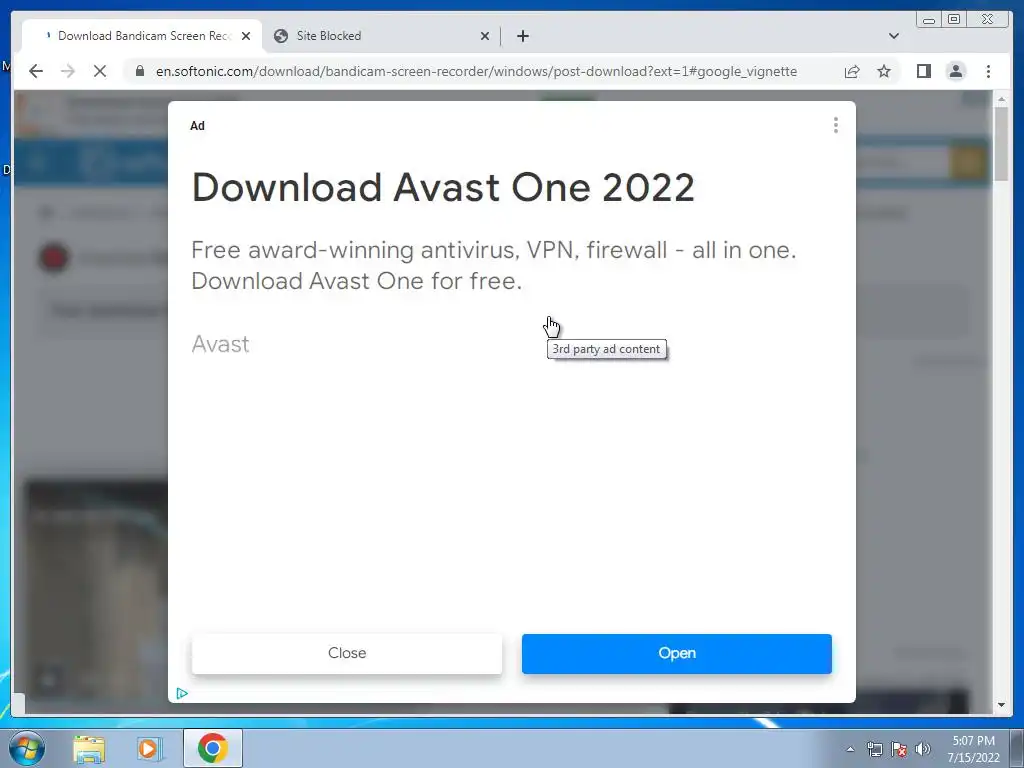Click the Show desktop button
This screenshot has height=768, width=1024.
click(x=1017, y=748)
